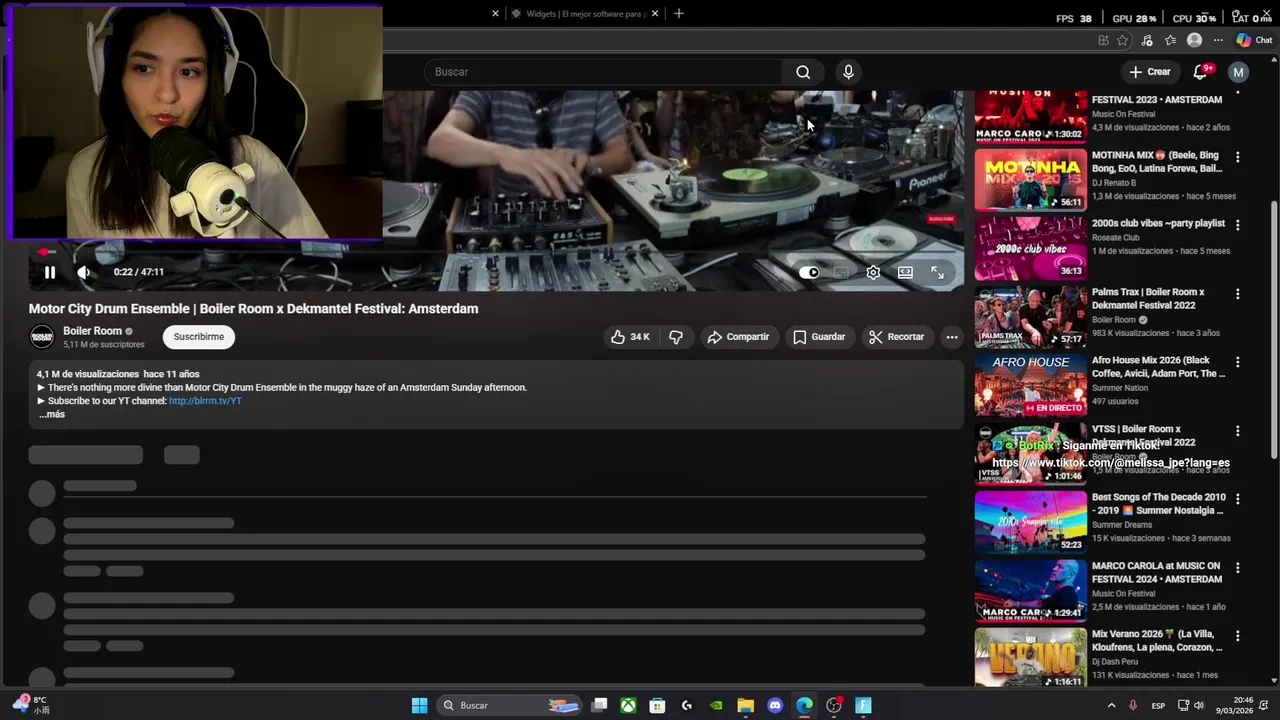Open options for MARCO CAROLA 2024 video
The height and width of the screenshot is (720, 1280).
coord(1237,568)
